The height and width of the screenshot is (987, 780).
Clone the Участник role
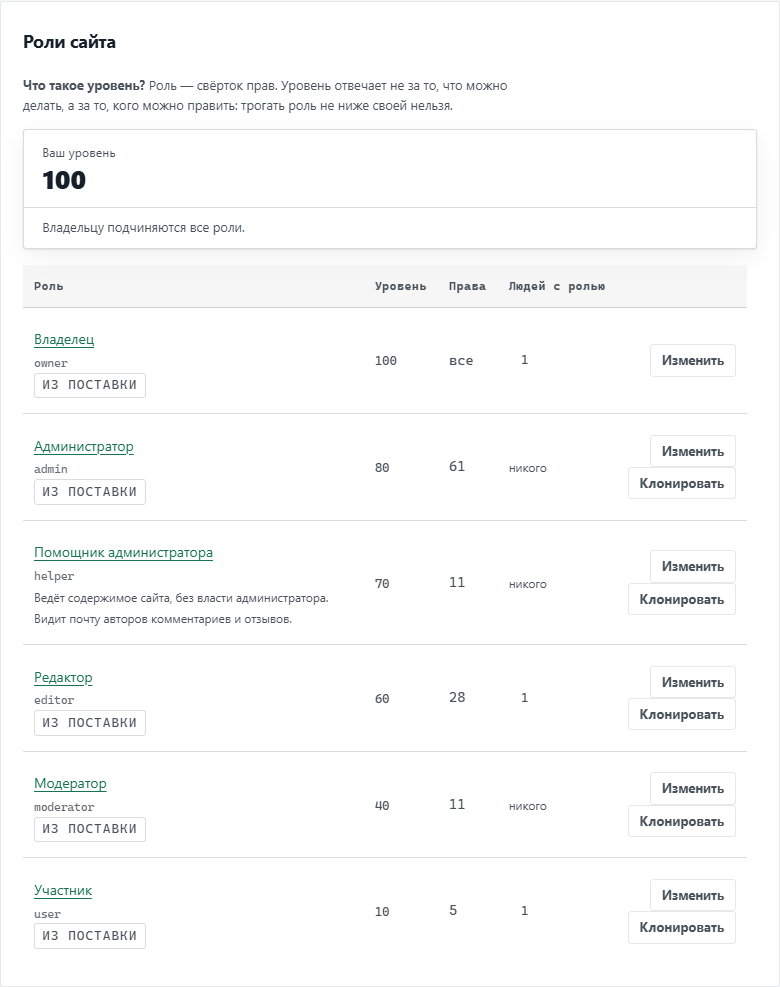tap(682, 927)
